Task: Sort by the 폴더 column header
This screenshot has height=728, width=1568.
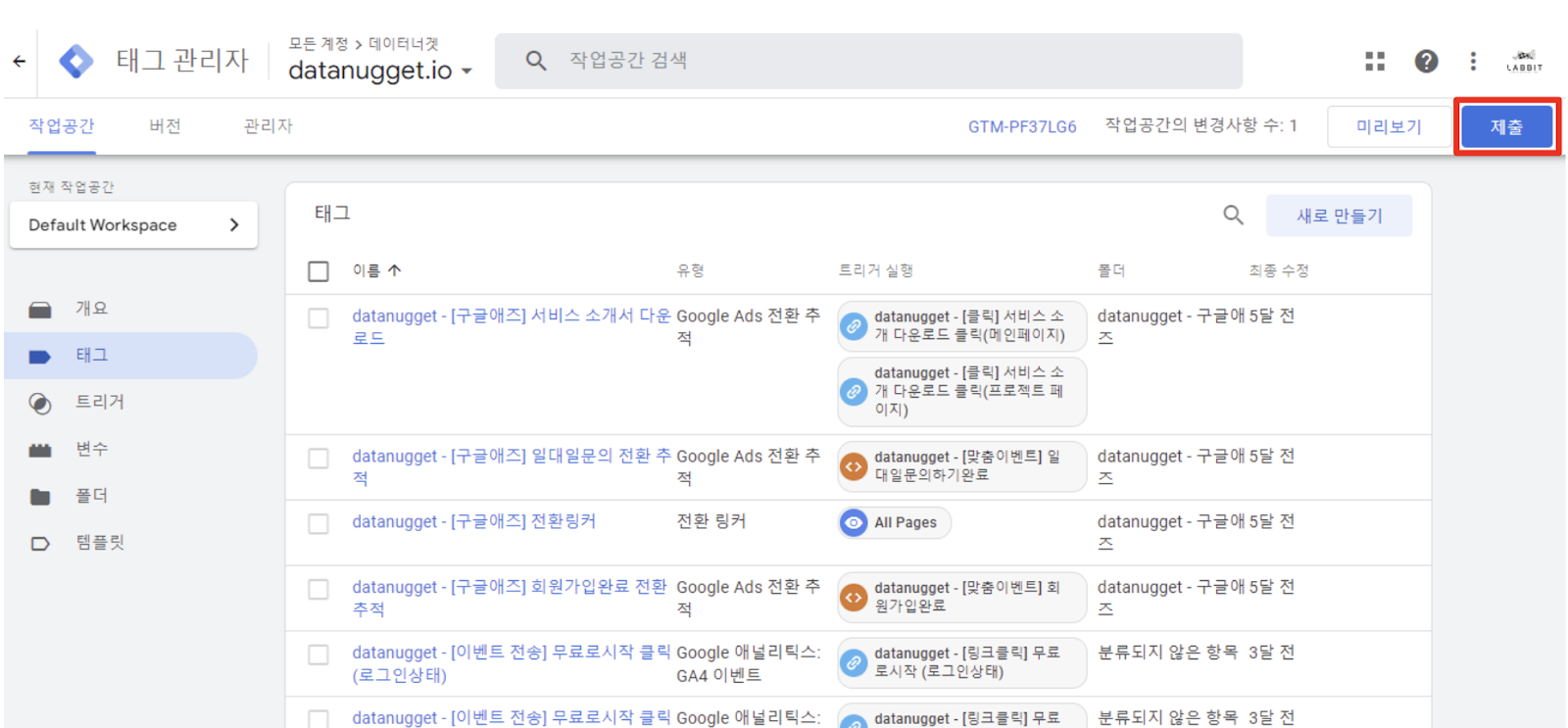Action: pyautogui.click(x=1110, y=270)
